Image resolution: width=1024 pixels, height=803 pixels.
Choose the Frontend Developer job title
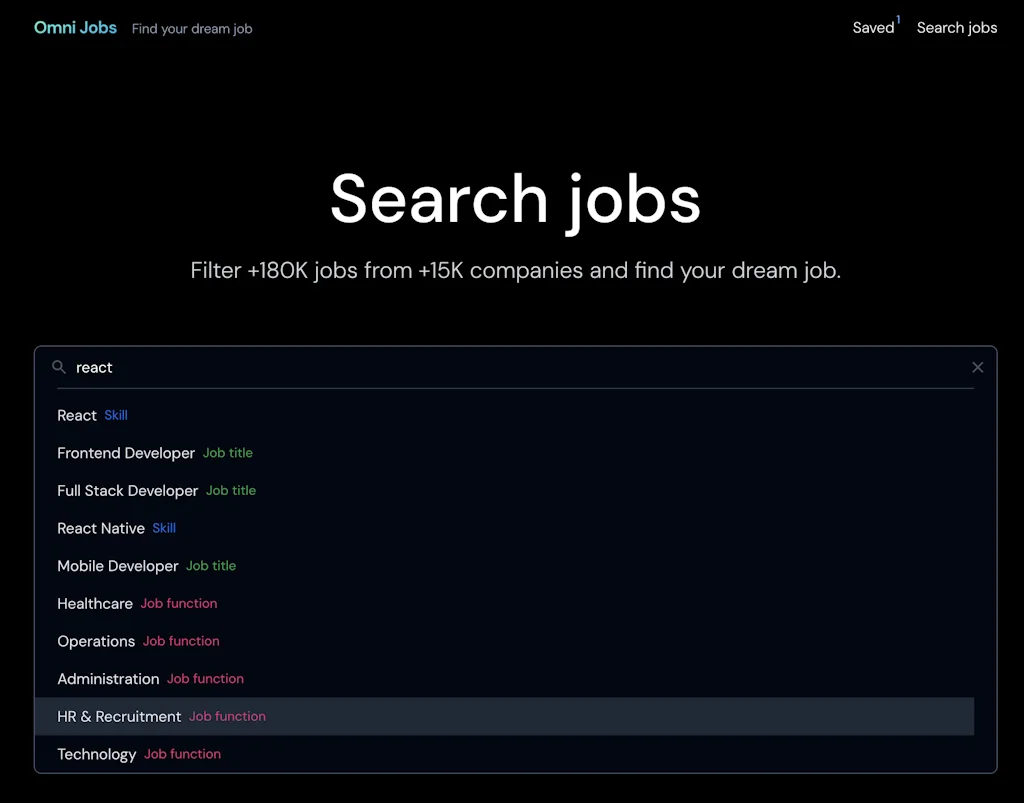point(126,453)
